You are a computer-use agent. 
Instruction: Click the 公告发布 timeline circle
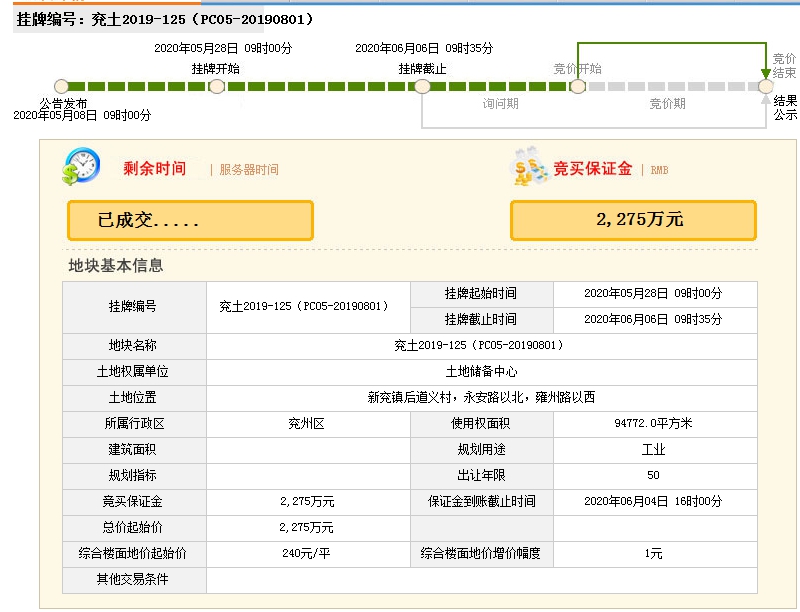(62, 87)
